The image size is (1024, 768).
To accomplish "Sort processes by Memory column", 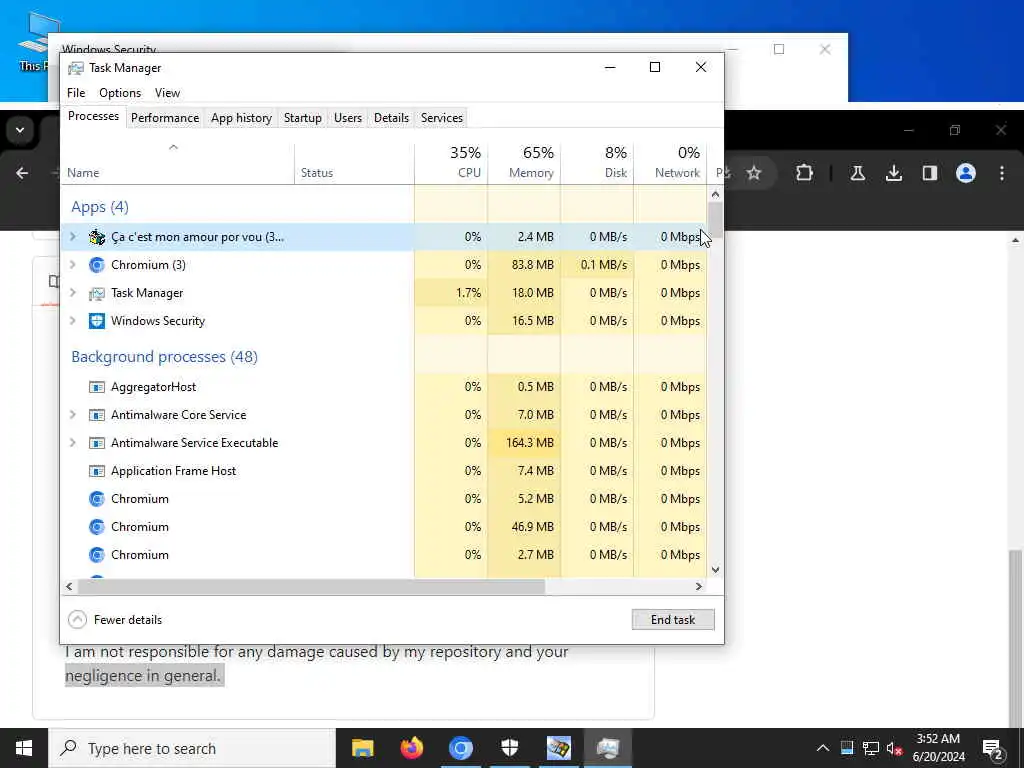I will point(524,163).
